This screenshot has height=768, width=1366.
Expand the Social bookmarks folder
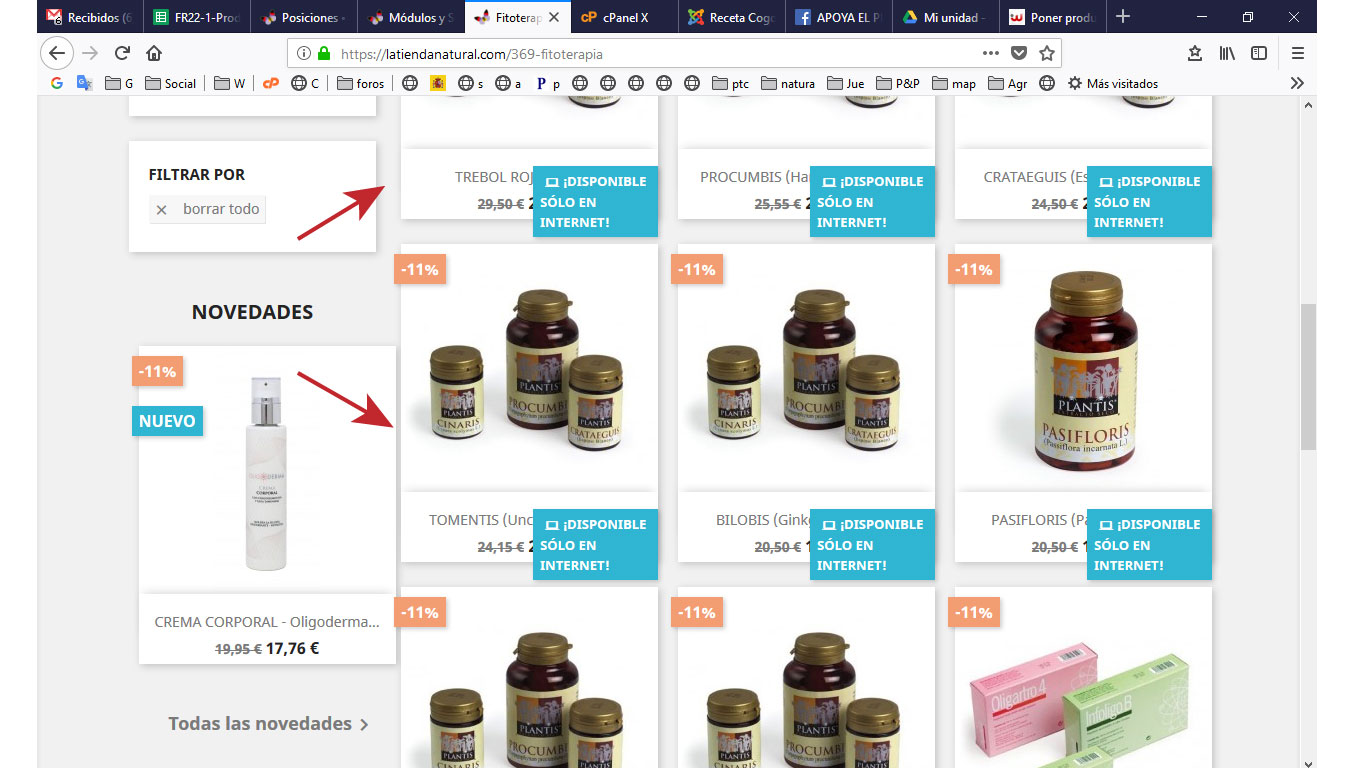pyautogui.click(x=171, y=83)
